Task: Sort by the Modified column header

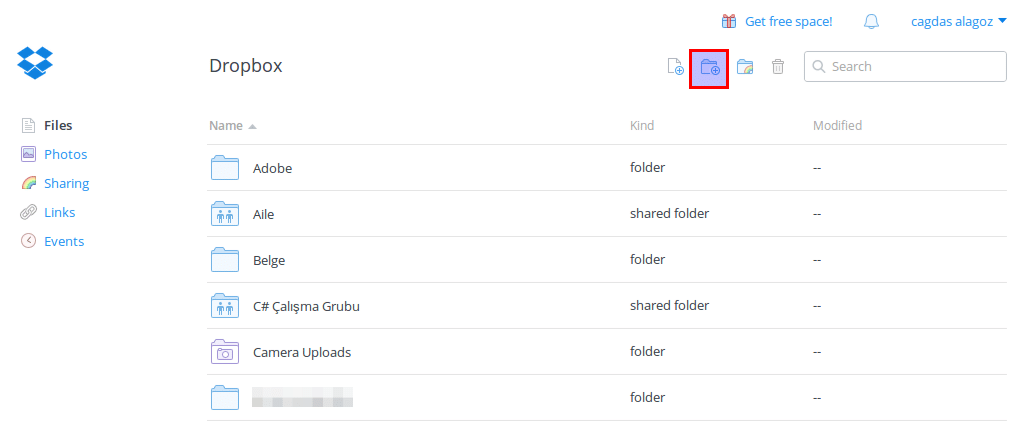Action: [837, 125]
